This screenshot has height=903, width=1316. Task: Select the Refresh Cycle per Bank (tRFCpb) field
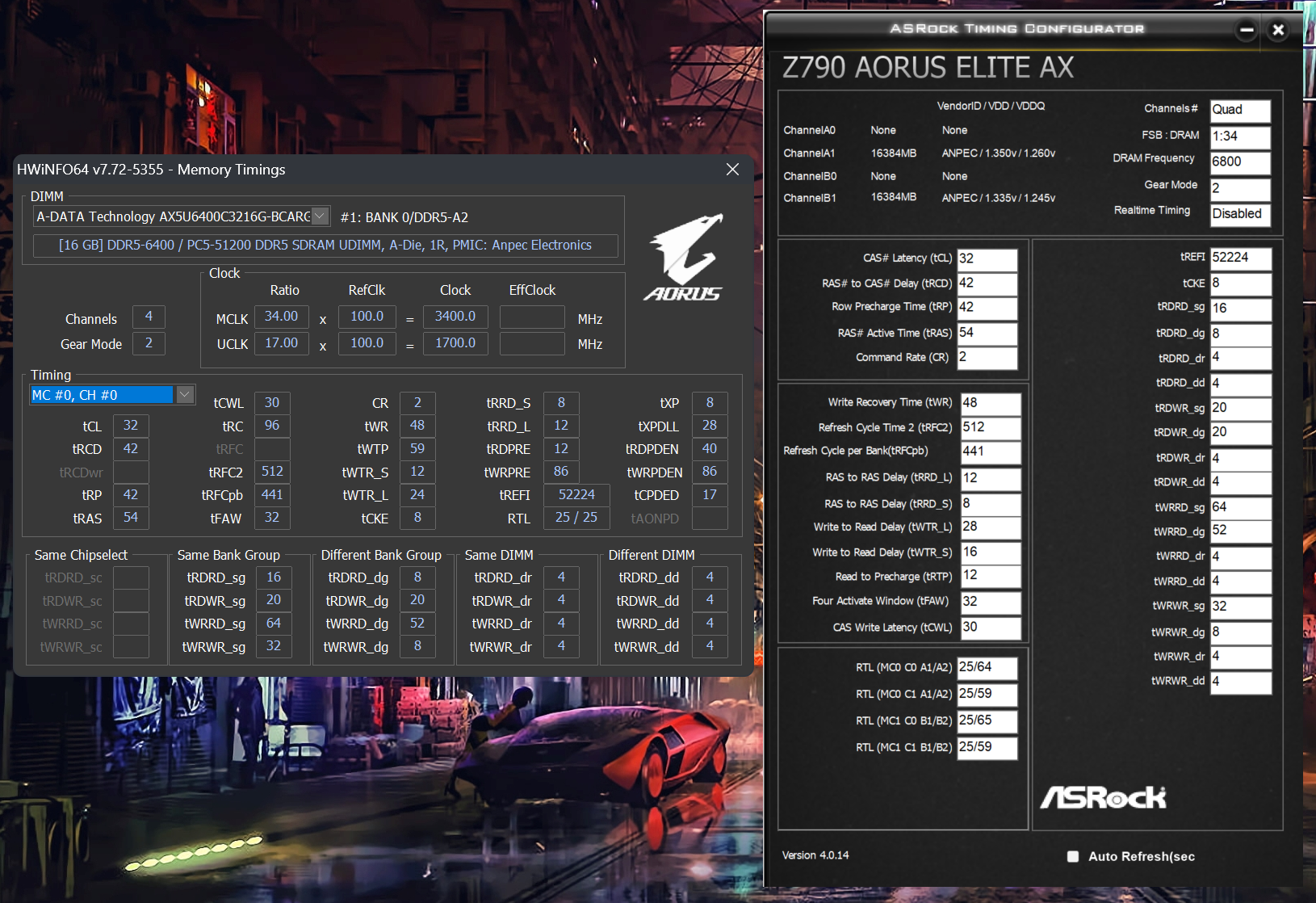[991, 452]
